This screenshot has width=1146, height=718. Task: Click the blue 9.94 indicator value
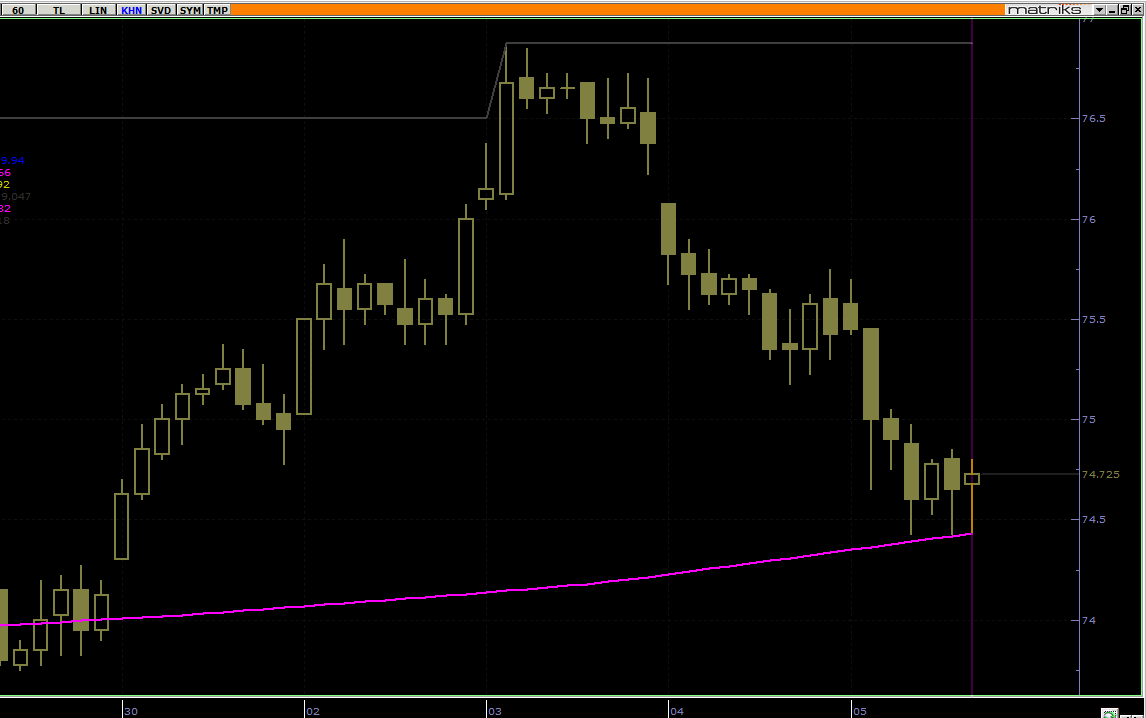point(12,160)
